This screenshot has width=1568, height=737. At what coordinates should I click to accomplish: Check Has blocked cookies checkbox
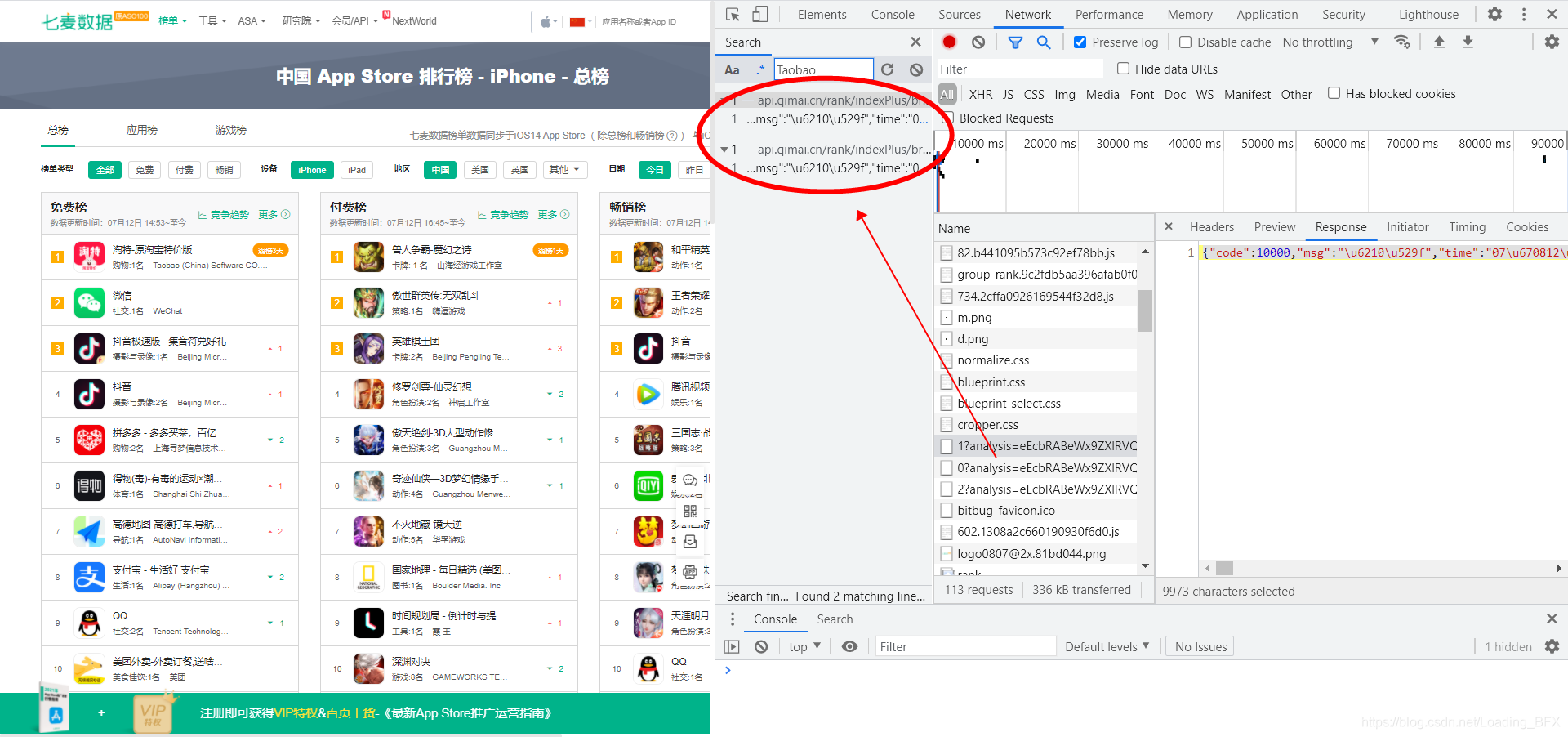1334,93
